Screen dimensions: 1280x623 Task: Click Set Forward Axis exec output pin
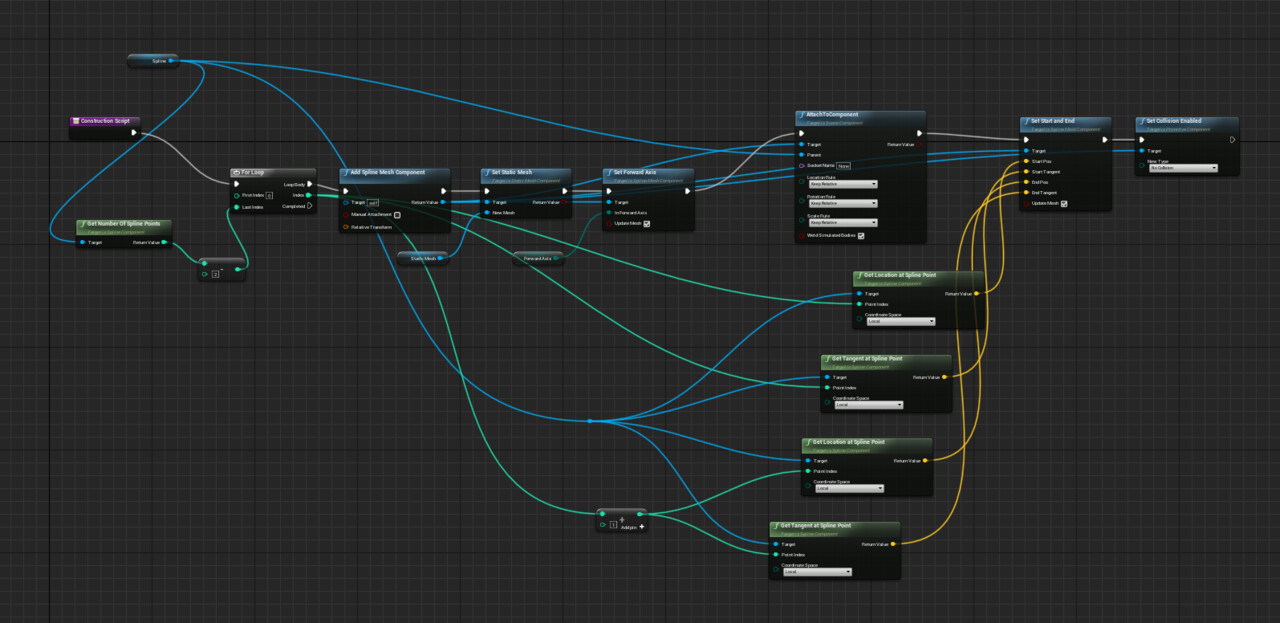pyautogui.click(x=687, y=191)
